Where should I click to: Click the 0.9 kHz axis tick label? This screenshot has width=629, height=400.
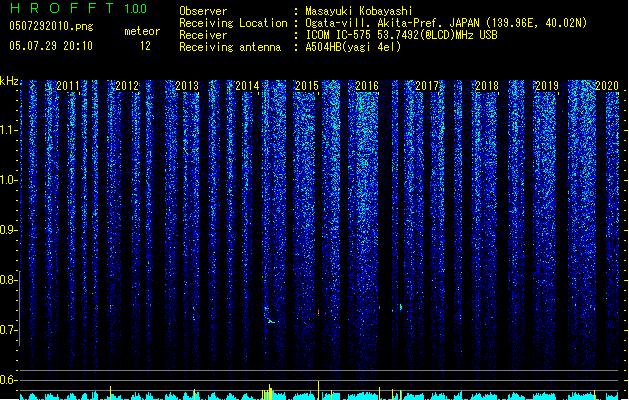pyautogui.click(x=8, y=230)
